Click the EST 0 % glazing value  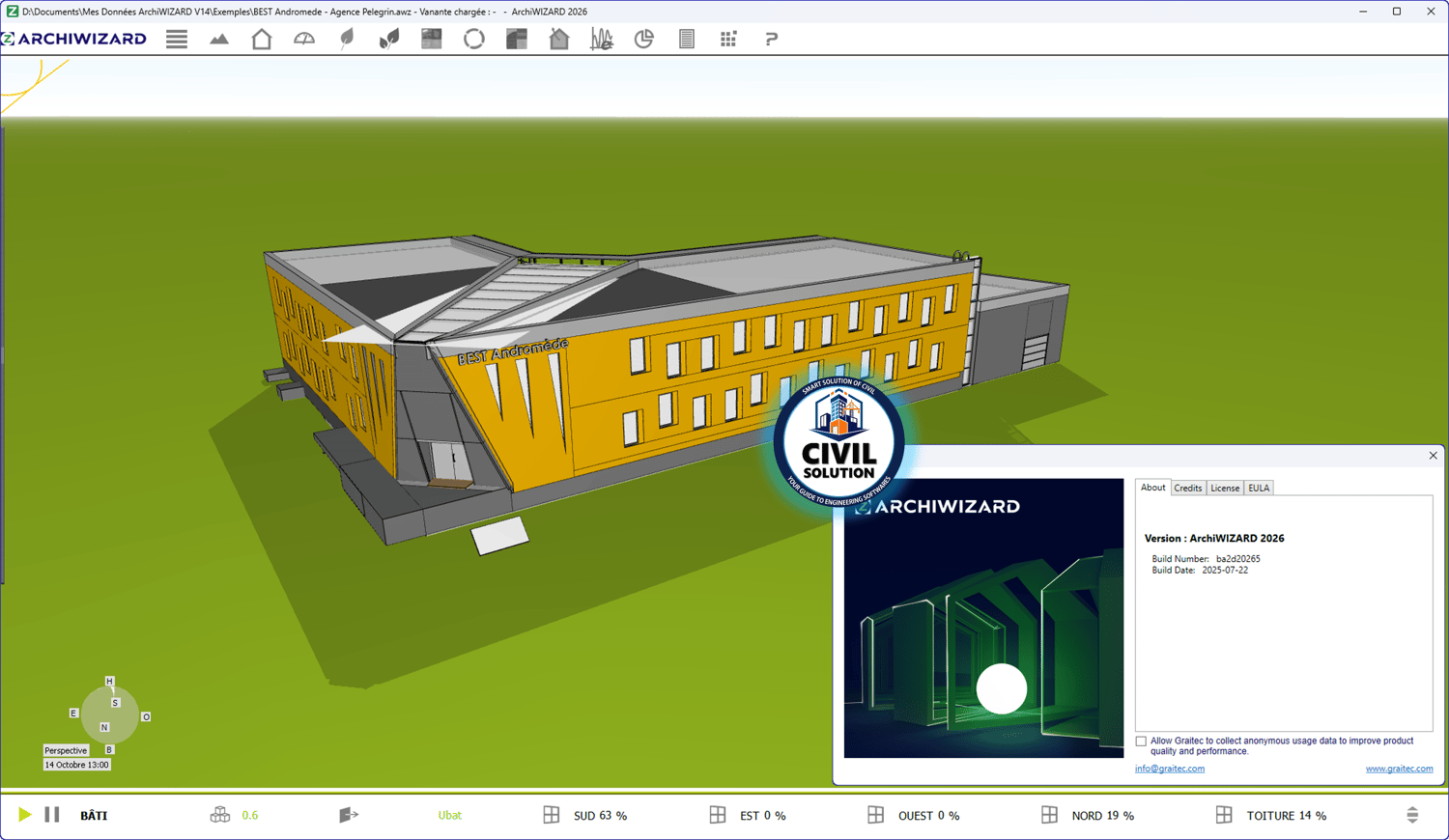tap(763, 816)
